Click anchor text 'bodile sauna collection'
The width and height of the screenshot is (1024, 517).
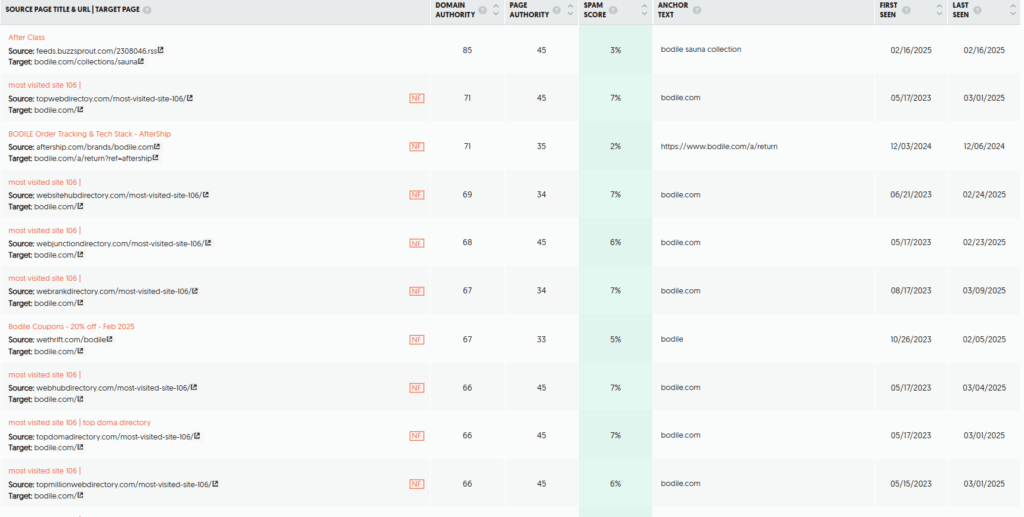coord(701,50)
